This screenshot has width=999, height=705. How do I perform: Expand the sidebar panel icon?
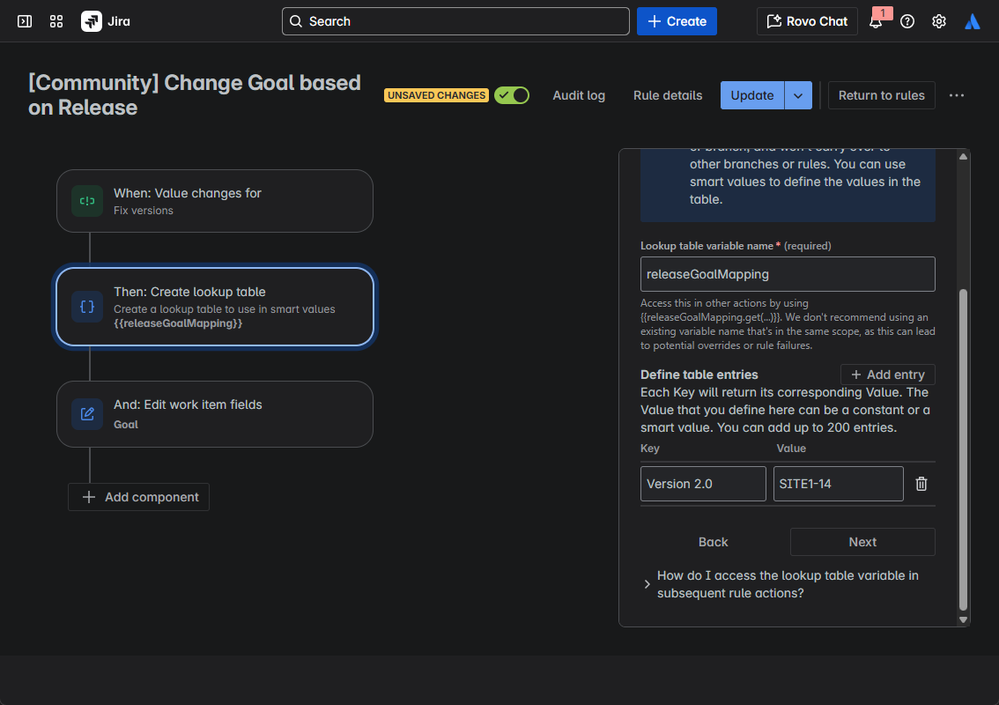pos(25,21)
